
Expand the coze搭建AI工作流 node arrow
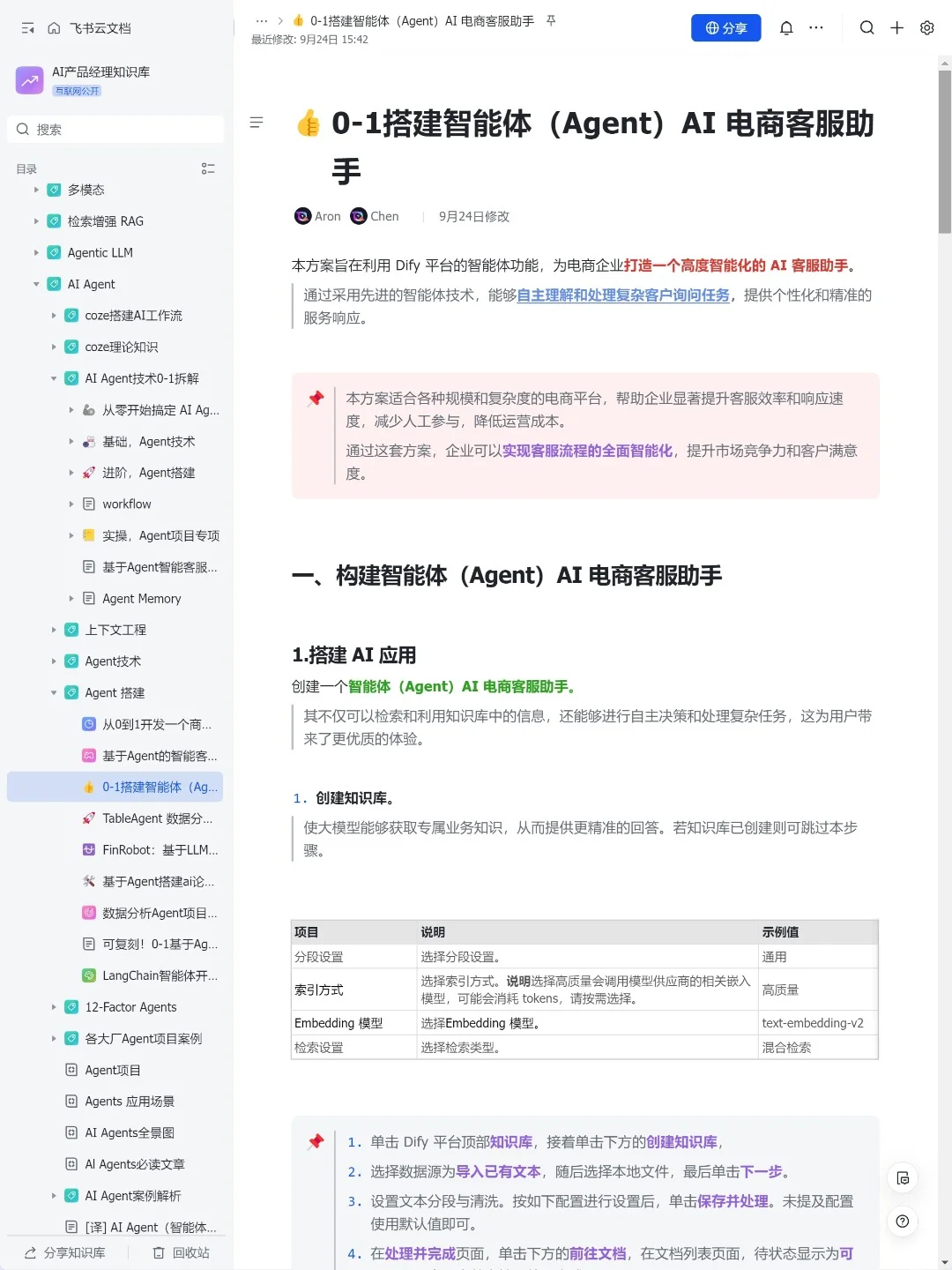click(54, 316)
